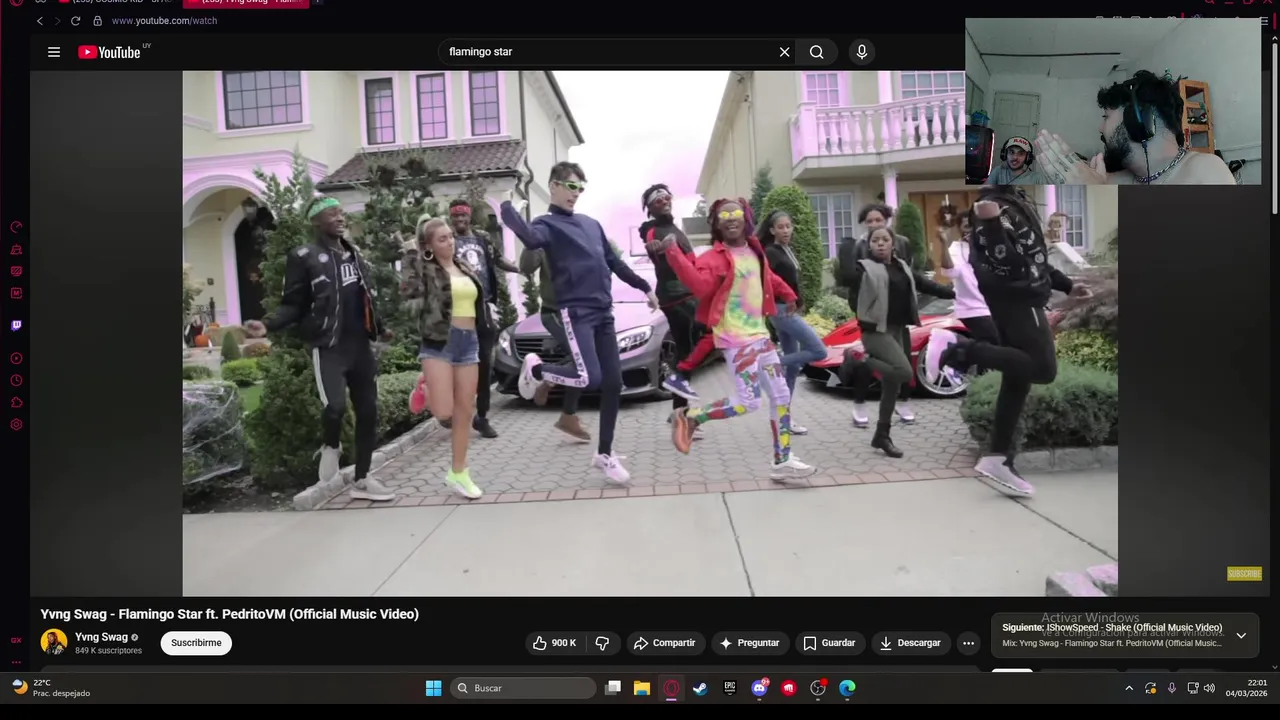
Task: Save video with the Guardar button
Action: tap(829, 643)
